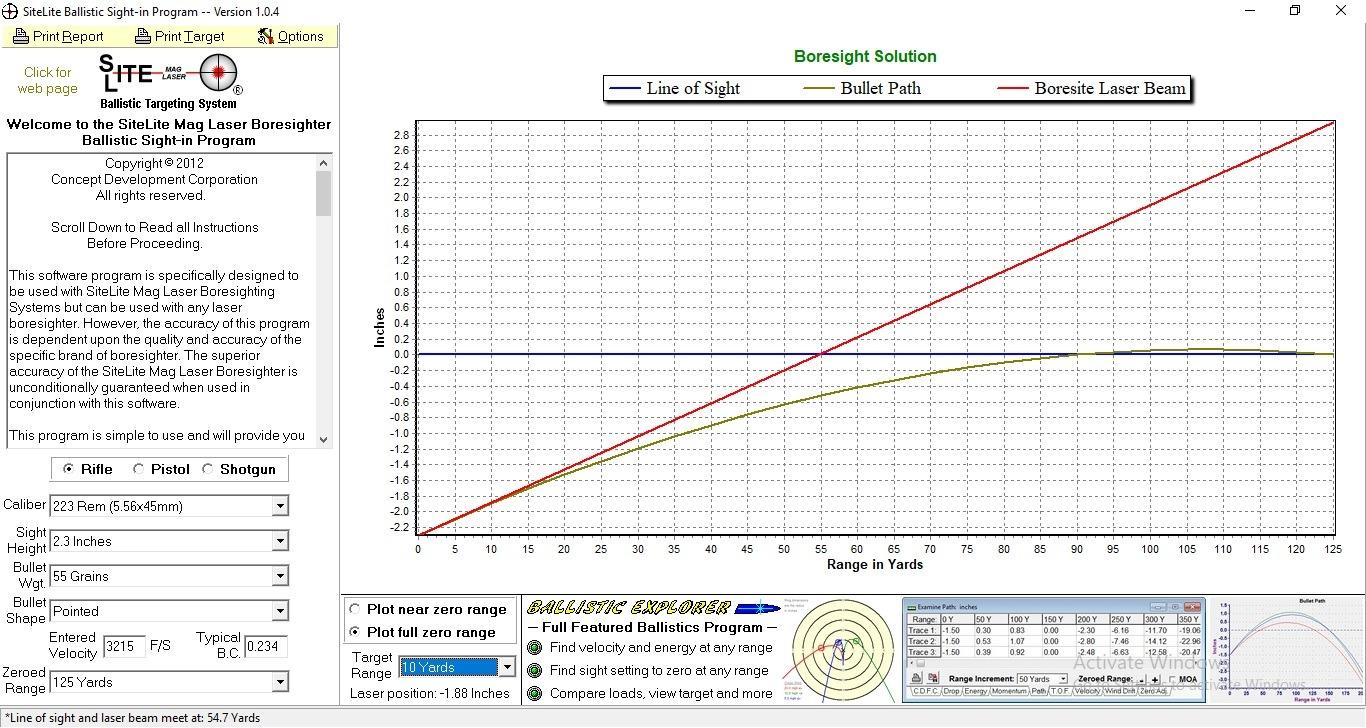Viewport: 1366px width, 728px height.
Task: Click the Examine Path table screenshot
Action: tap(1054, 650)
